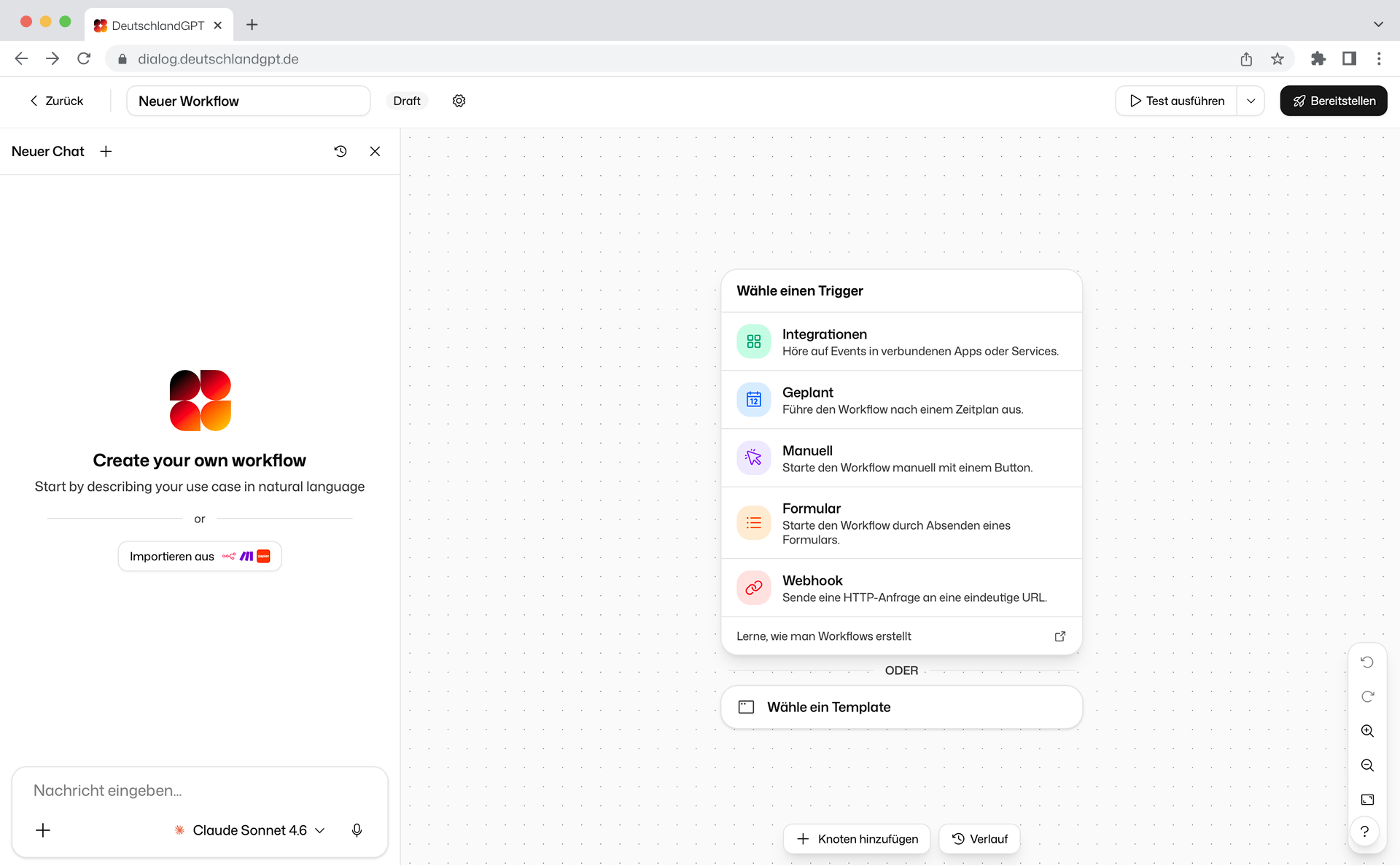The height and width of the screenshot is (866, 1400).
Task: Close the Neuer Chat panel
Action: (x=375, y=151)
